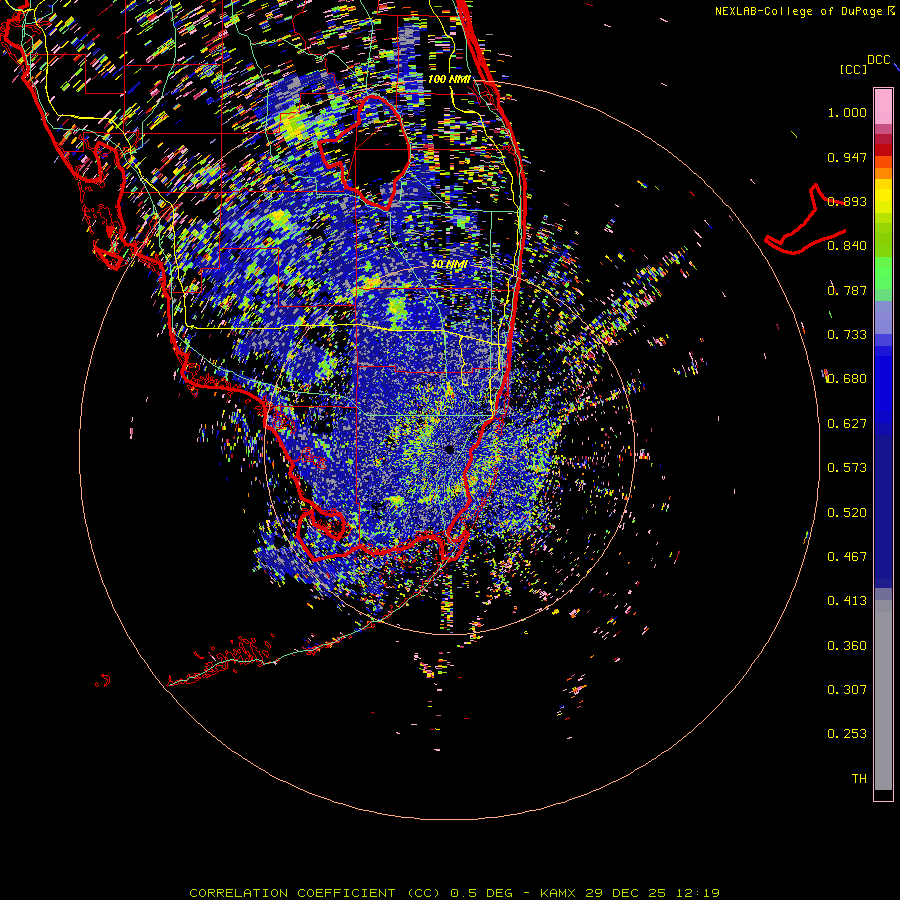Click the 0.253 scale value
The width and height of the screenshot is (900, 900).
[x=847, y=734]
